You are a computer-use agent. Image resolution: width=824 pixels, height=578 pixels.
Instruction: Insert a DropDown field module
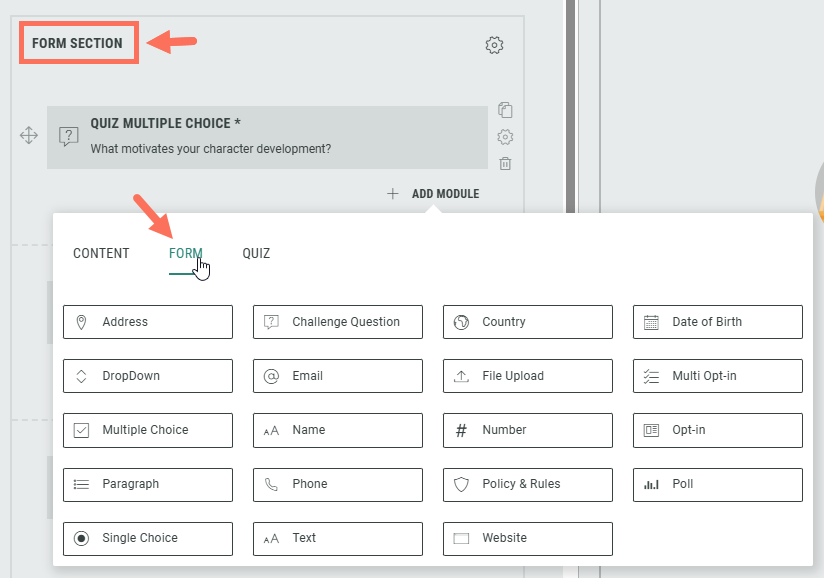click(148, 376)
